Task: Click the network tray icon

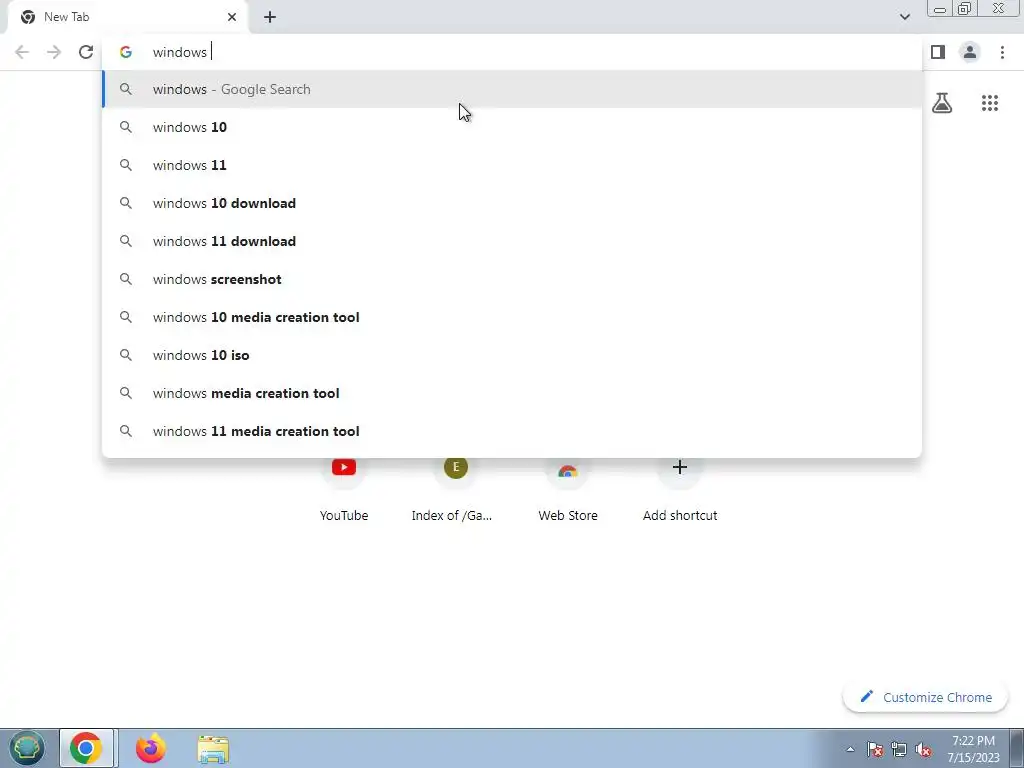Action: (899, 749)
